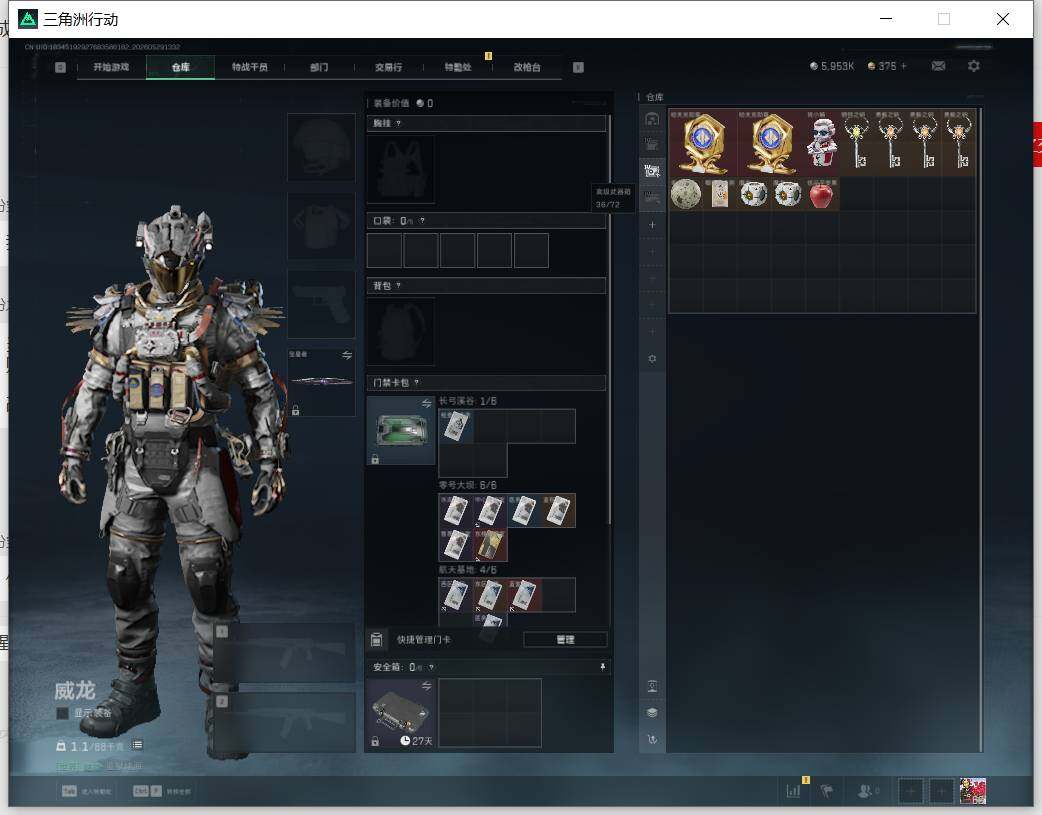Select the empty chest rig slot
This screenshot has height=815, width=1042.
click(401, 170)
